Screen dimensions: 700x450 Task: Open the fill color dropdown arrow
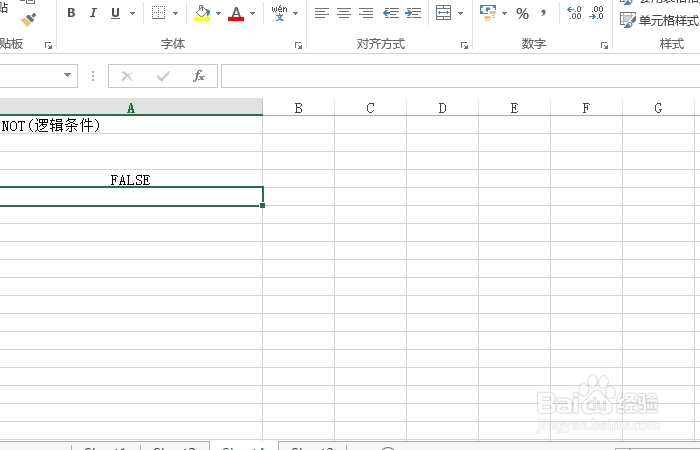pyautogui.click(x=218, y=13)
